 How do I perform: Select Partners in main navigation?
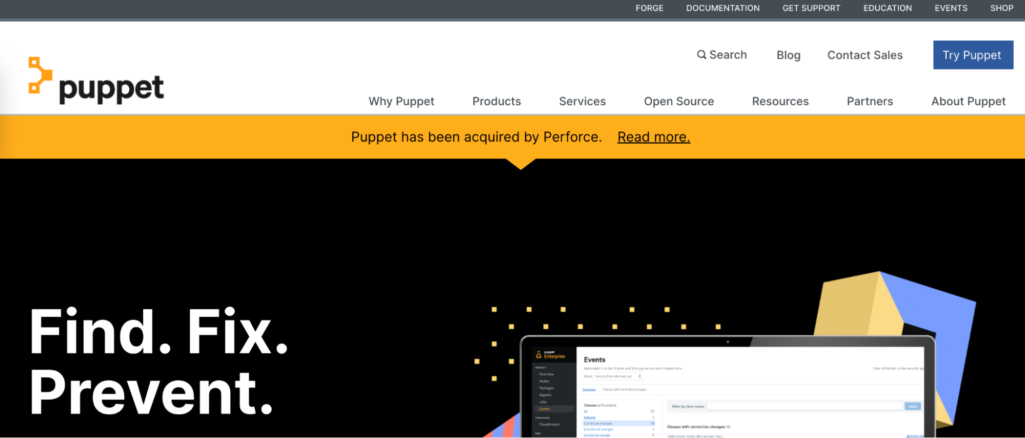pyautogui.click(x=869, y=101)
